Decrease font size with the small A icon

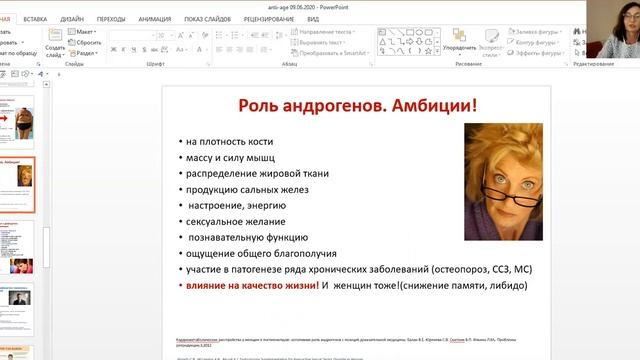tap(191, 36)
